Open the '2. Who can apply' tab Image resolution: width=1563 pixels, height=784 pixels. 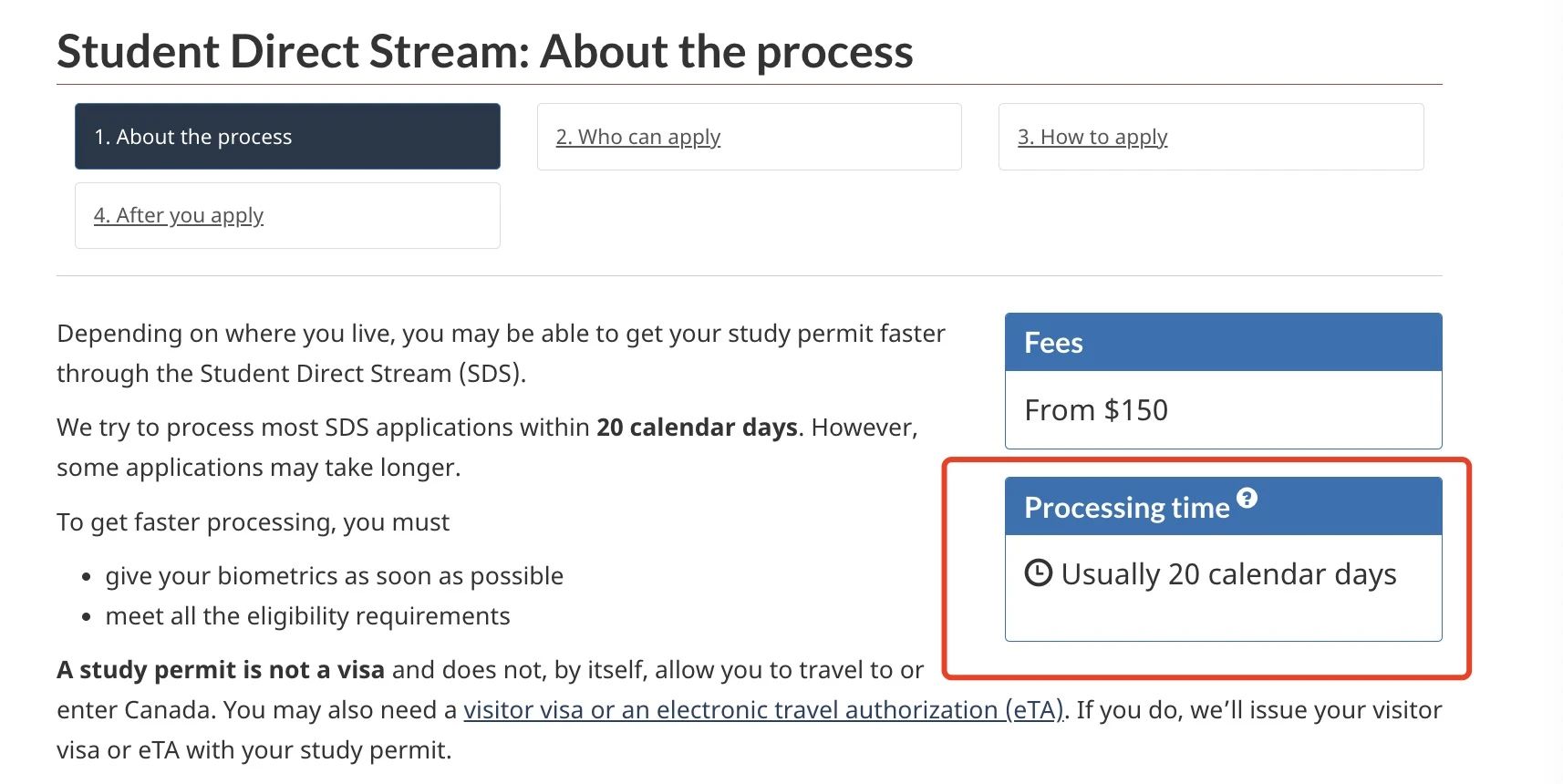(x=749, y=137)
